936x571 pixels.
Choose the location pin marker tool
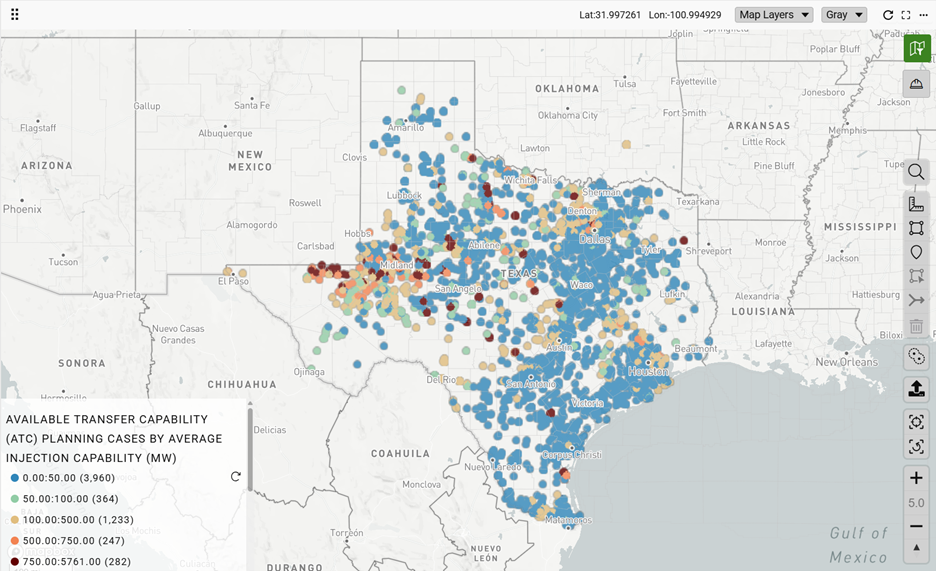916,252
